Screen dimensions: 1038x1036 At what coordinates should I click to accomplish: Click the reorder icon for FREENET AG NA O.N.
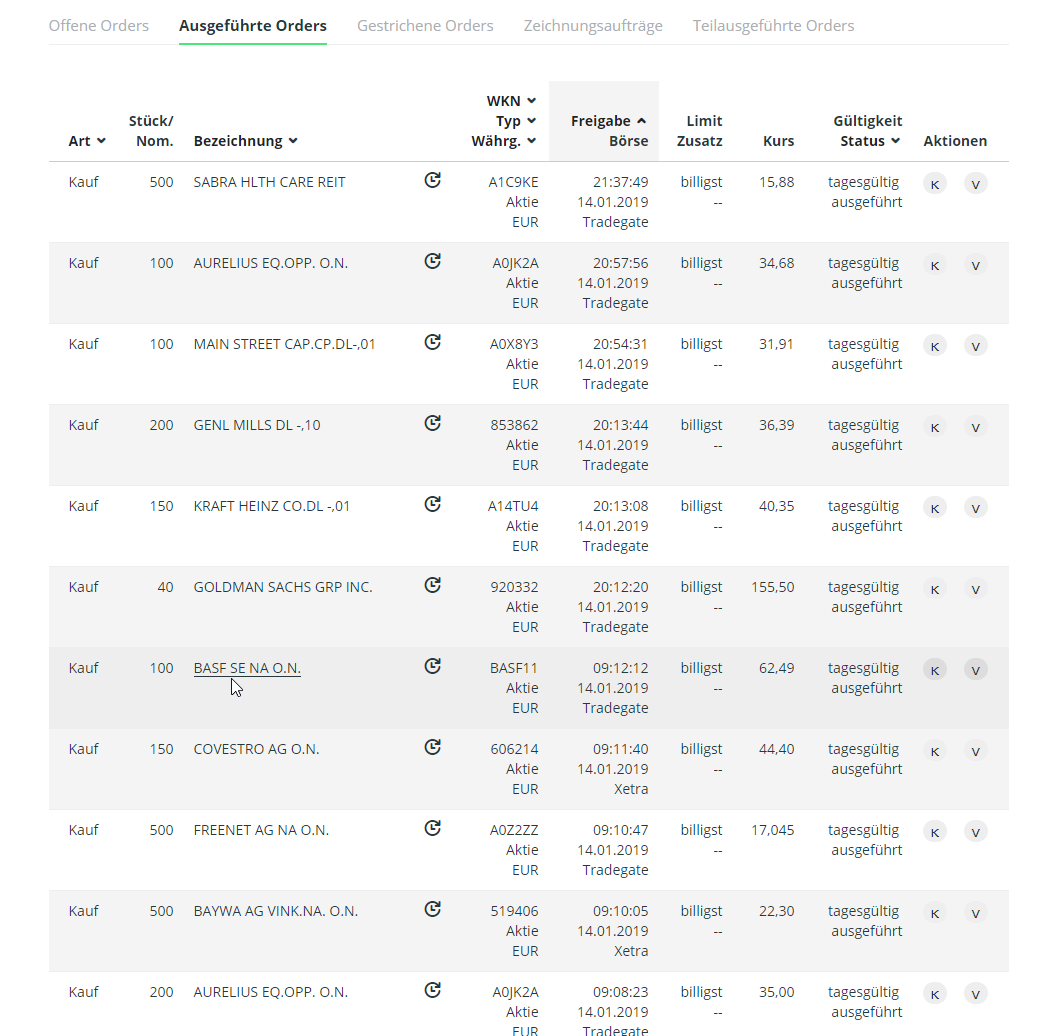coord(432,827)
